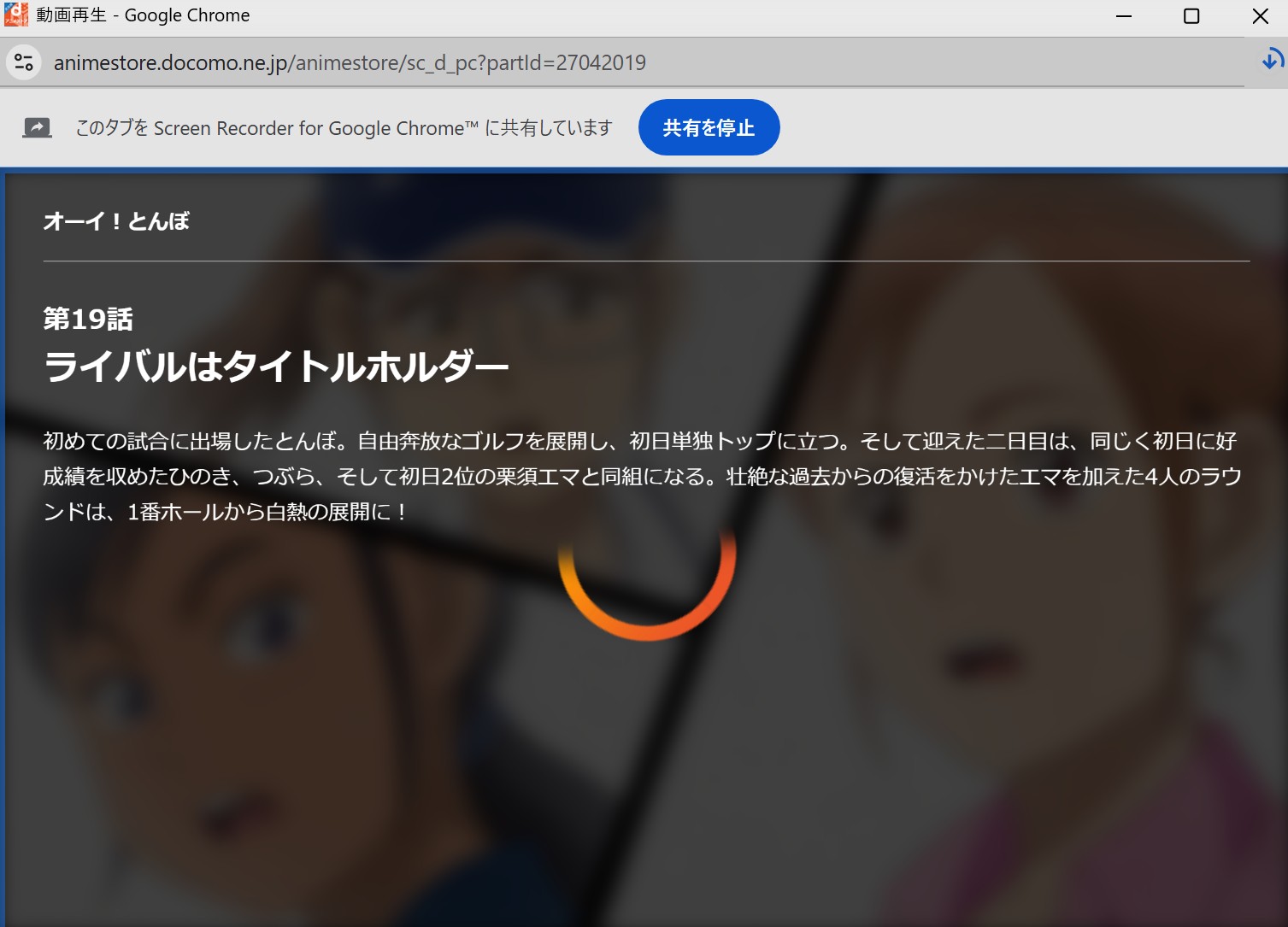The height and width of the screenshot is (927, 1288).
Task: Close the 動画再生 Chrome window
Action: [x=1260, y=16]
